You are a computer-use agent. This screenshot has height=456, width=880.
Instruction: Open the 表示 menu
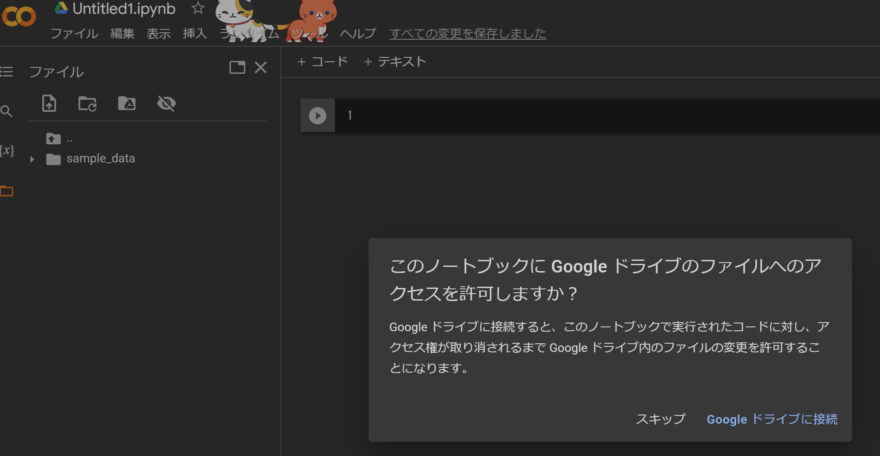tap(158, 34)
